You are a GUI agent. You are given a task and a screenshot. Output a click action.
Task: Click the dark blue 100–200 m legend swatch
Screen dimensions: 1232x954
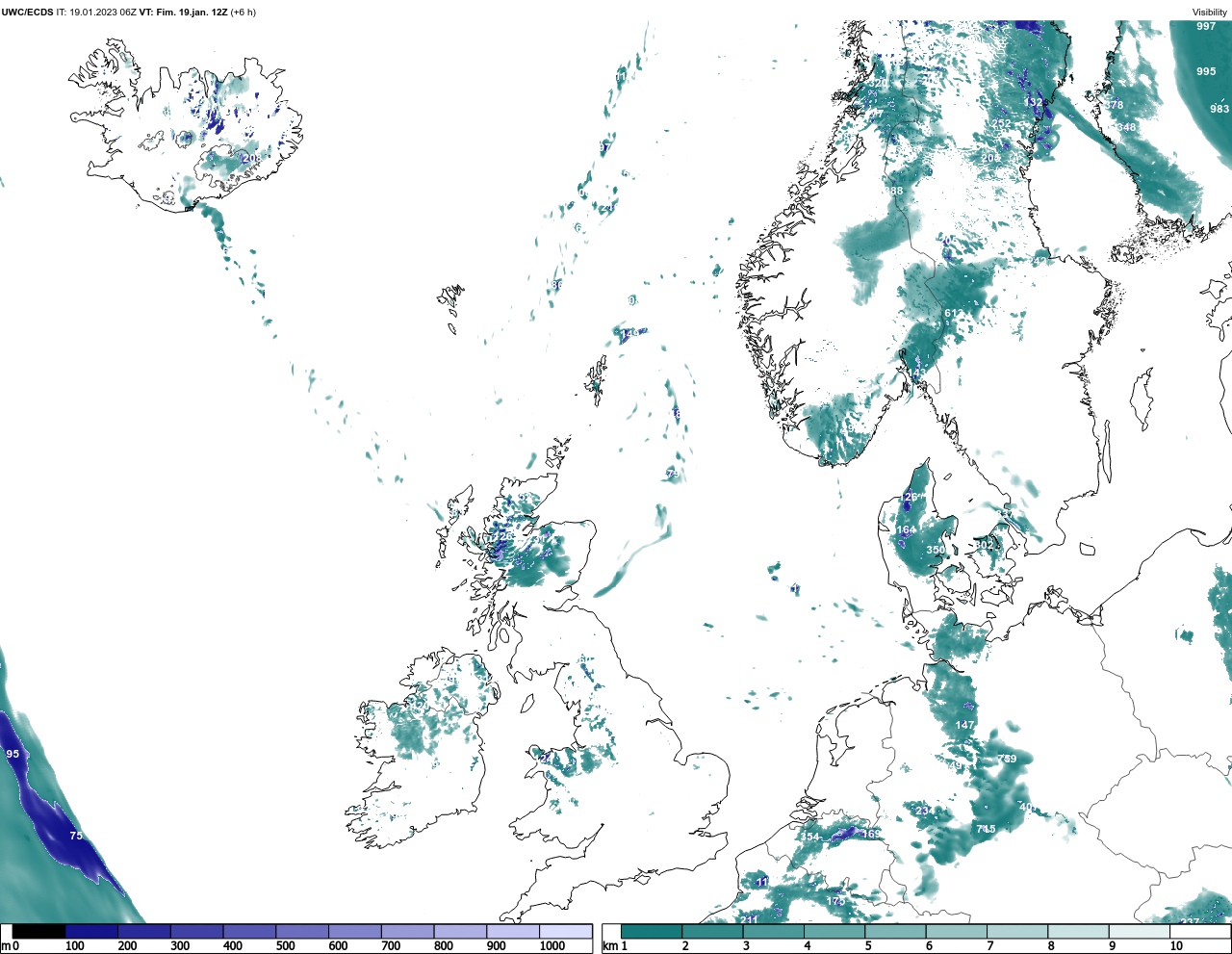(x=91, y=932)
